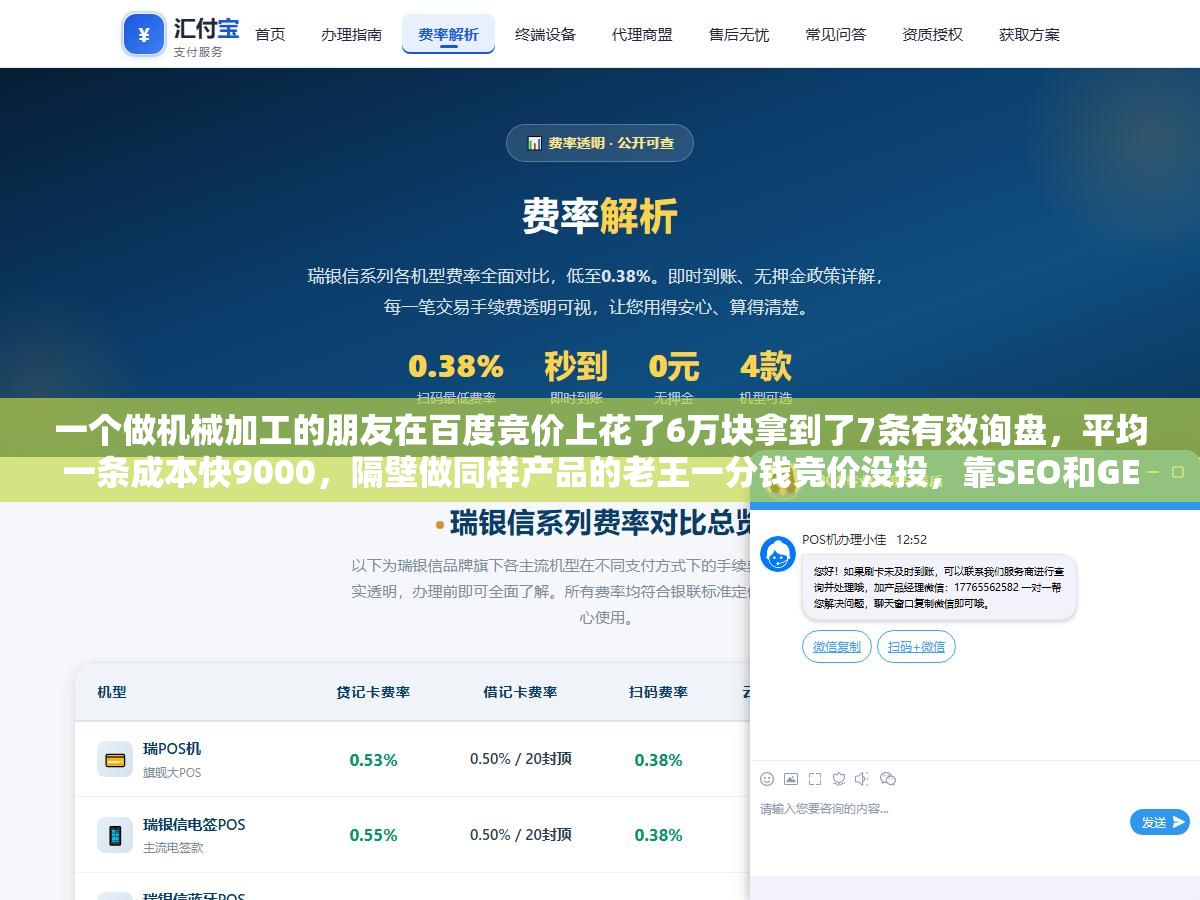Open 办理指南 nav item
This screenshot has width=1200, height=900.
pyautogui.click(x=351, y=34)
